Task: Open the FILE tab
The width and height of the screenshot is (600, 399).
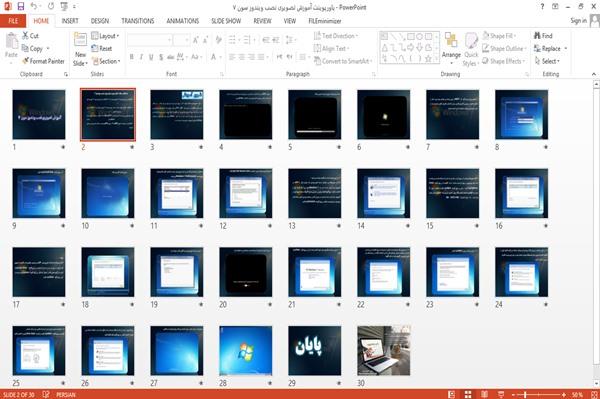Action: coord(13,21)
